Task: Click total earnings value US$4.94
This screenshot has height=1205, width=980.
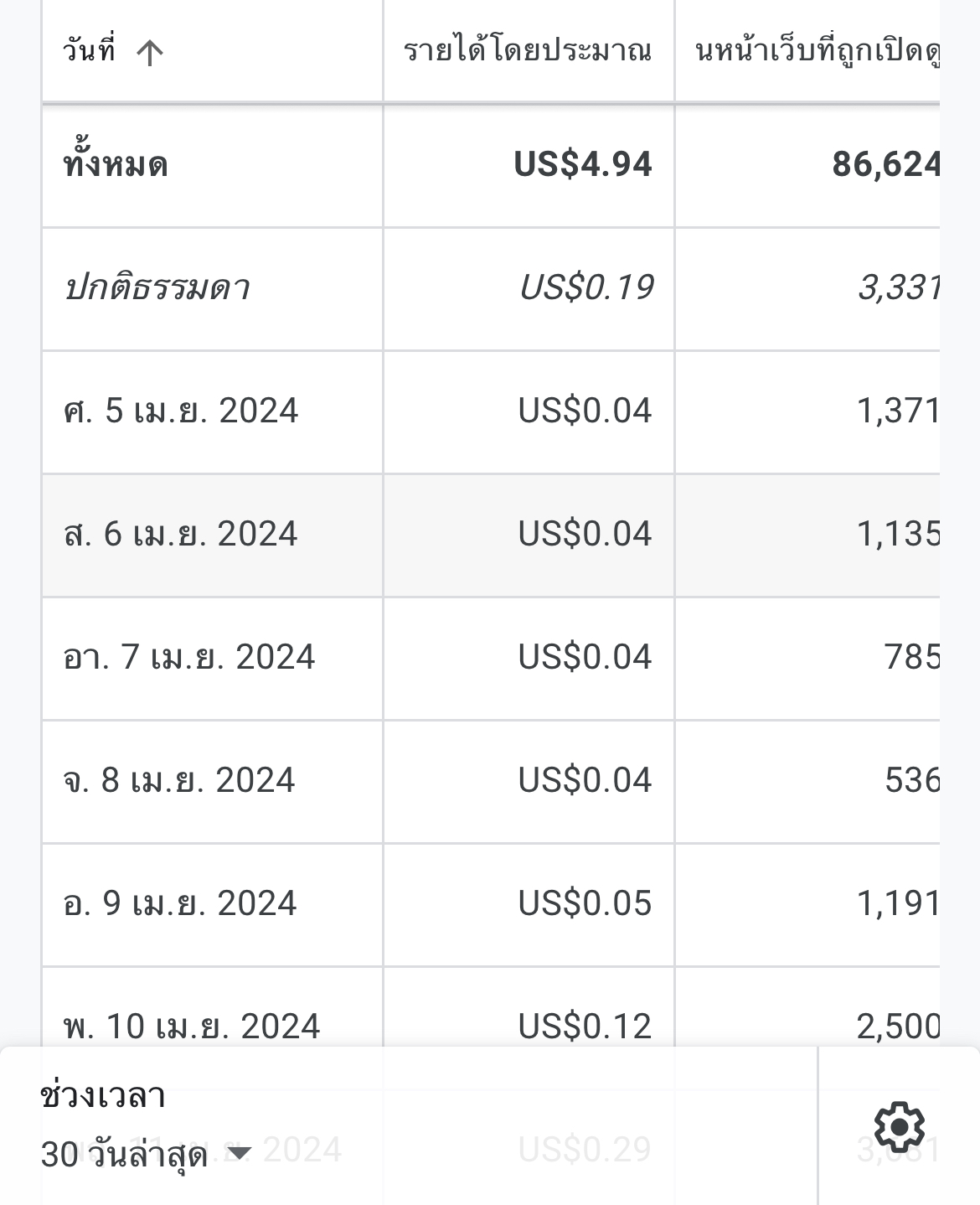Action: click(x=583, y=164)
